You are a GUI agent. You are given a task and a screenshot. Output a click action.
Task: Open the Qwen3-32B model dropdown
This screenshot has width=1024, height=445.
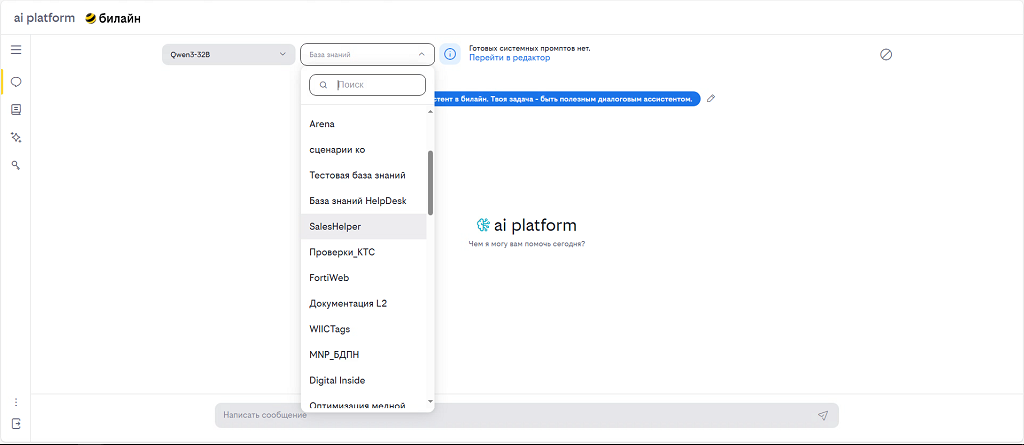click(229, 54)
